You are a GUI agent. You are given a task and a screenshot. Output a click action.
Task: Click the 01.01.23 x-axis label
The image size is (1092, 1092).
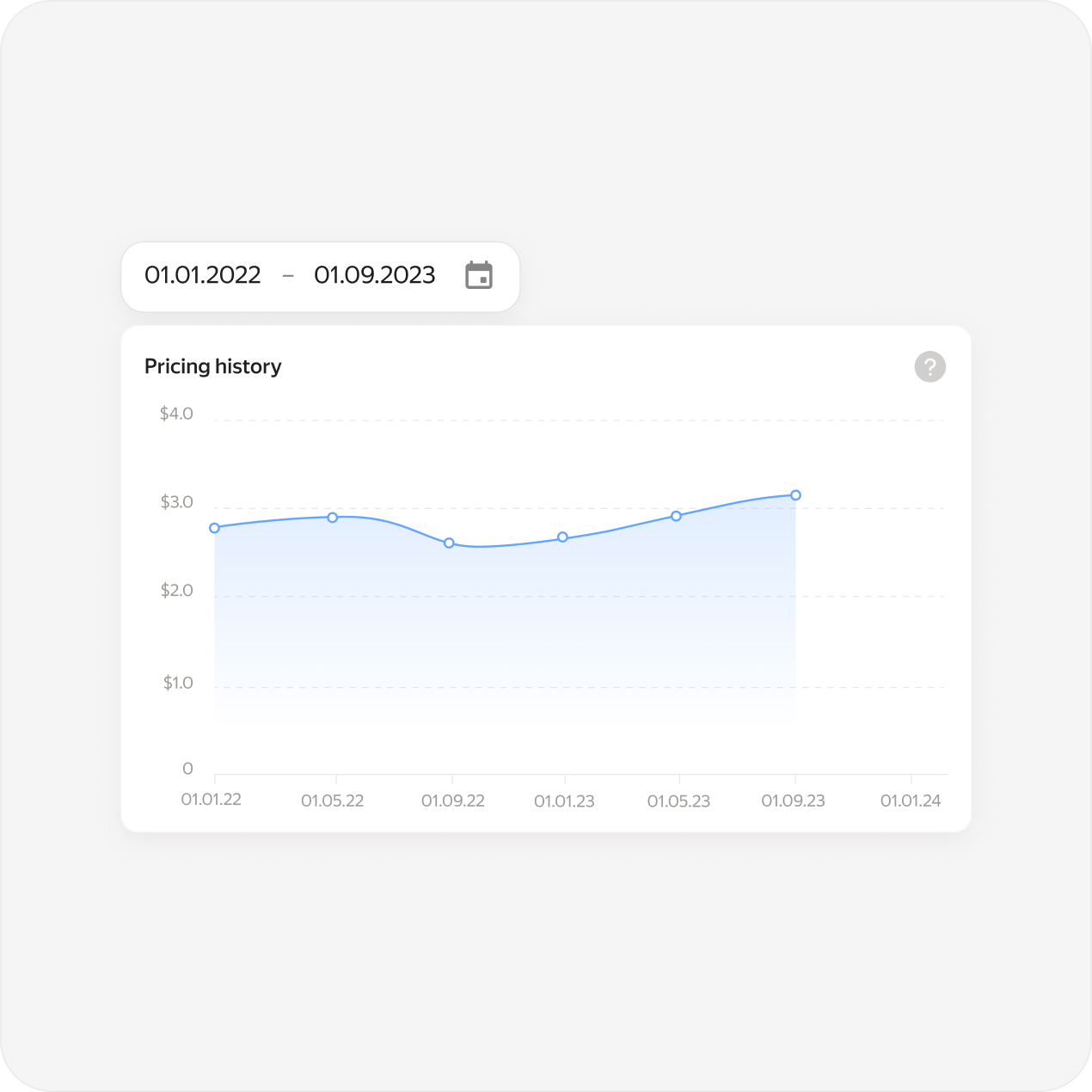coord(564,801)
